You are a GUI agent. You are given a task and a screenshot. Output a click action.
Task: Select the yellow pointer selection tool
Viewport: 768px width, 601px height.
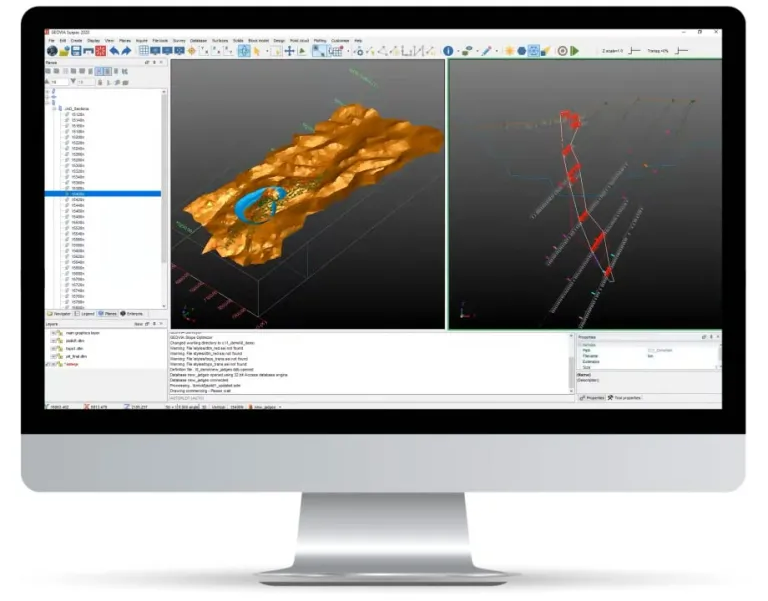[256, 51]
